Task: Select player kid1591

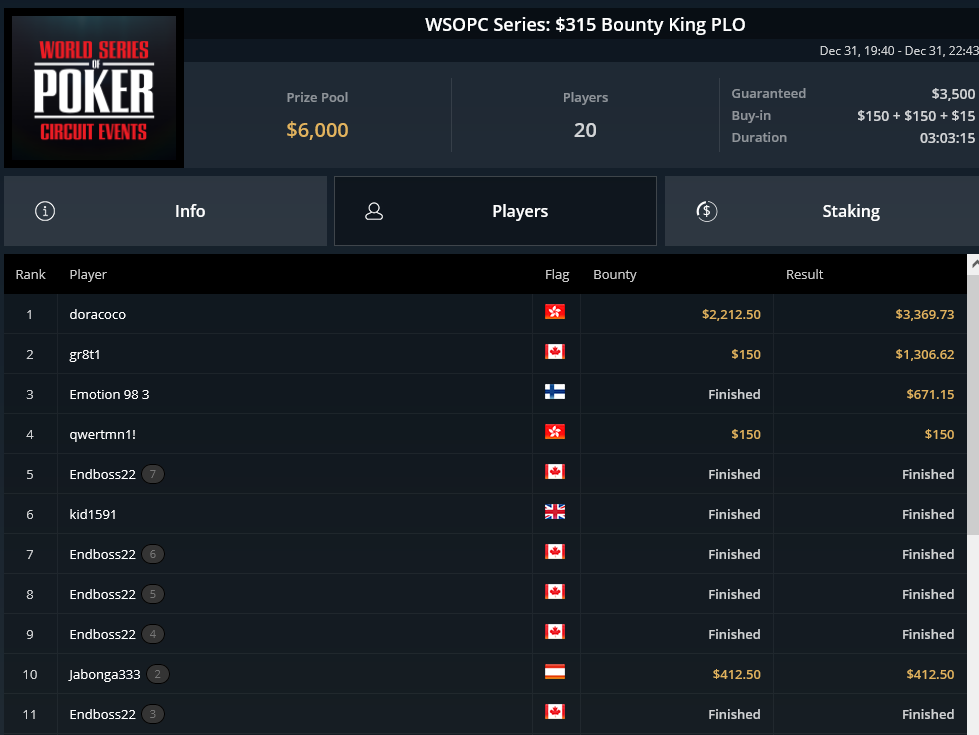Action: click(92, 514)
